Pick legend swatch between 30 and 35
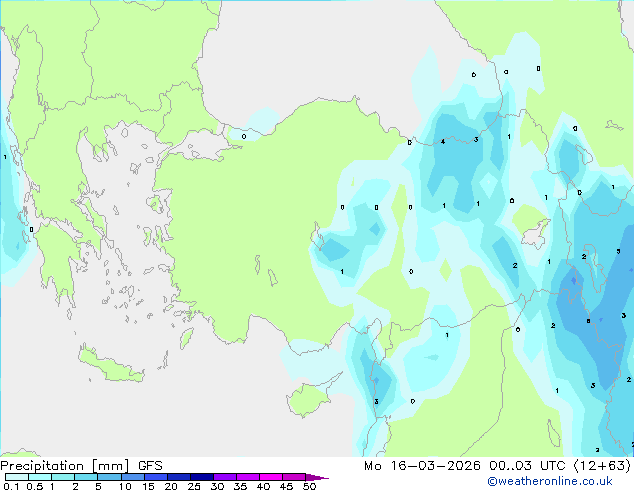This screenshot has width=634, height=490. tap(224, 477)
